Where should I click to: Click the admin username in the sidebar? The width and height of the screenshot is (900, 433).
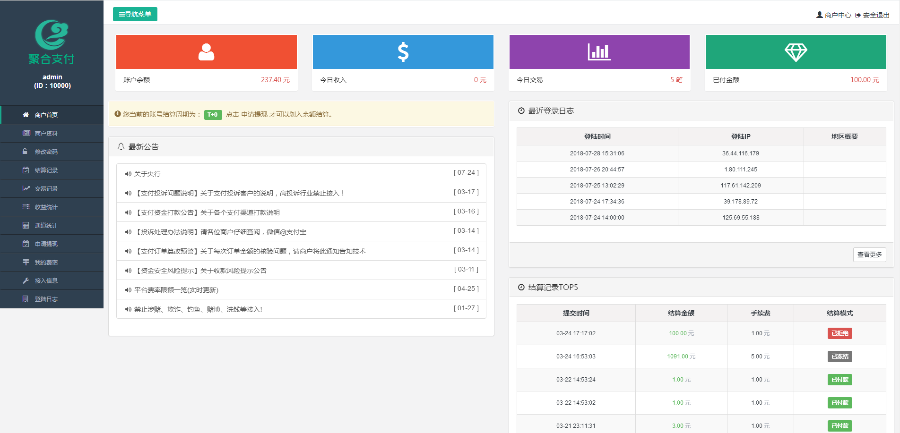point(52,77)
